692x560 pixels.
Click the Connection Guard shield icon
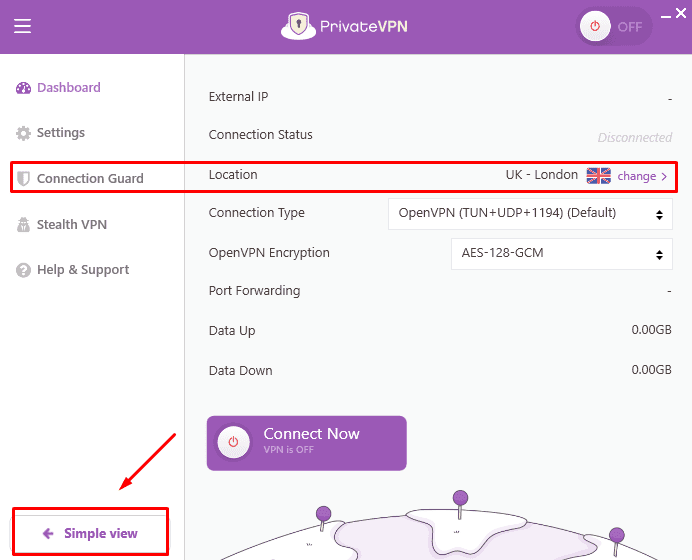click(24, 179)
